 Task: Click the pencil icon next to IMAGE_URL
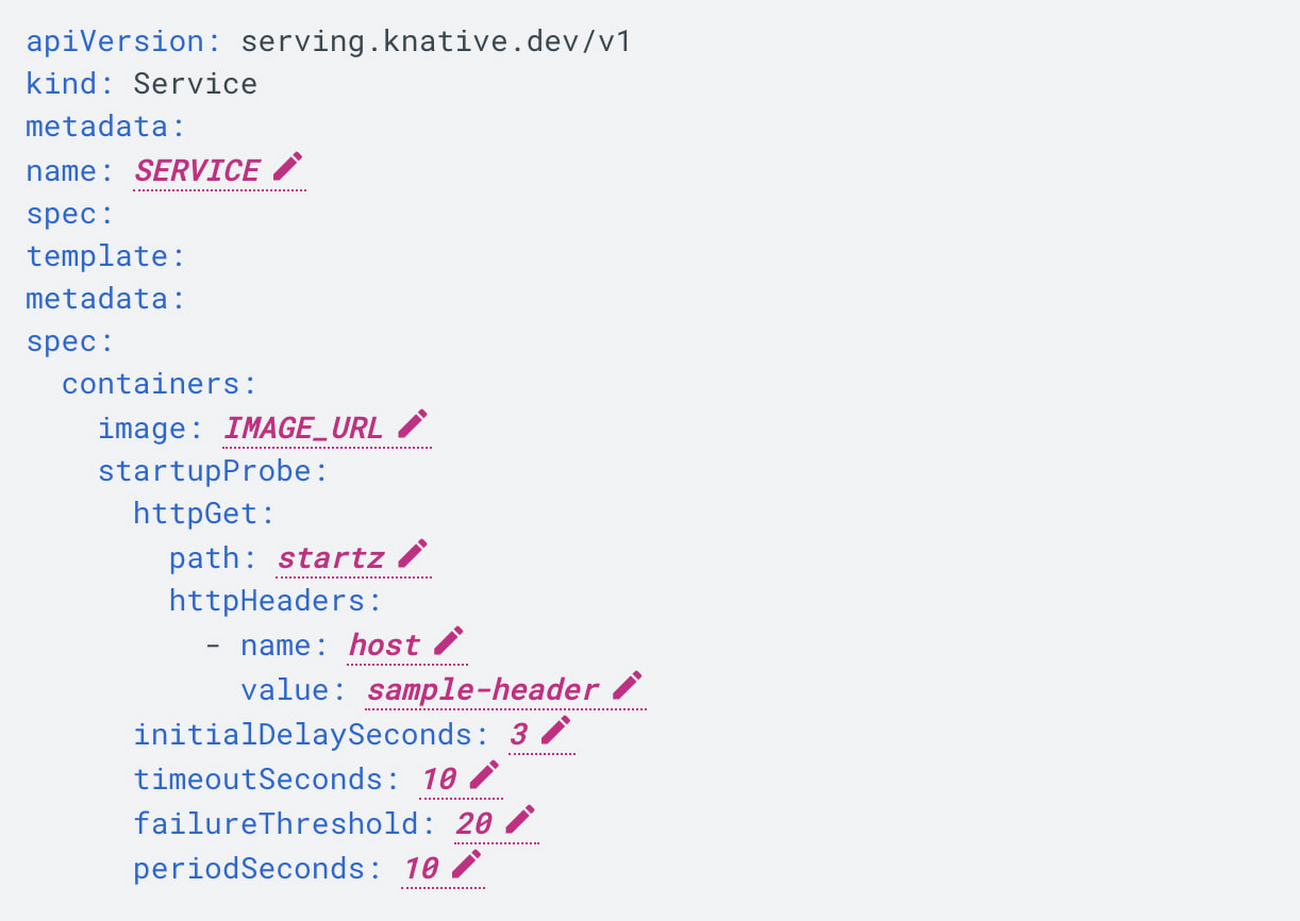[412, 424]
